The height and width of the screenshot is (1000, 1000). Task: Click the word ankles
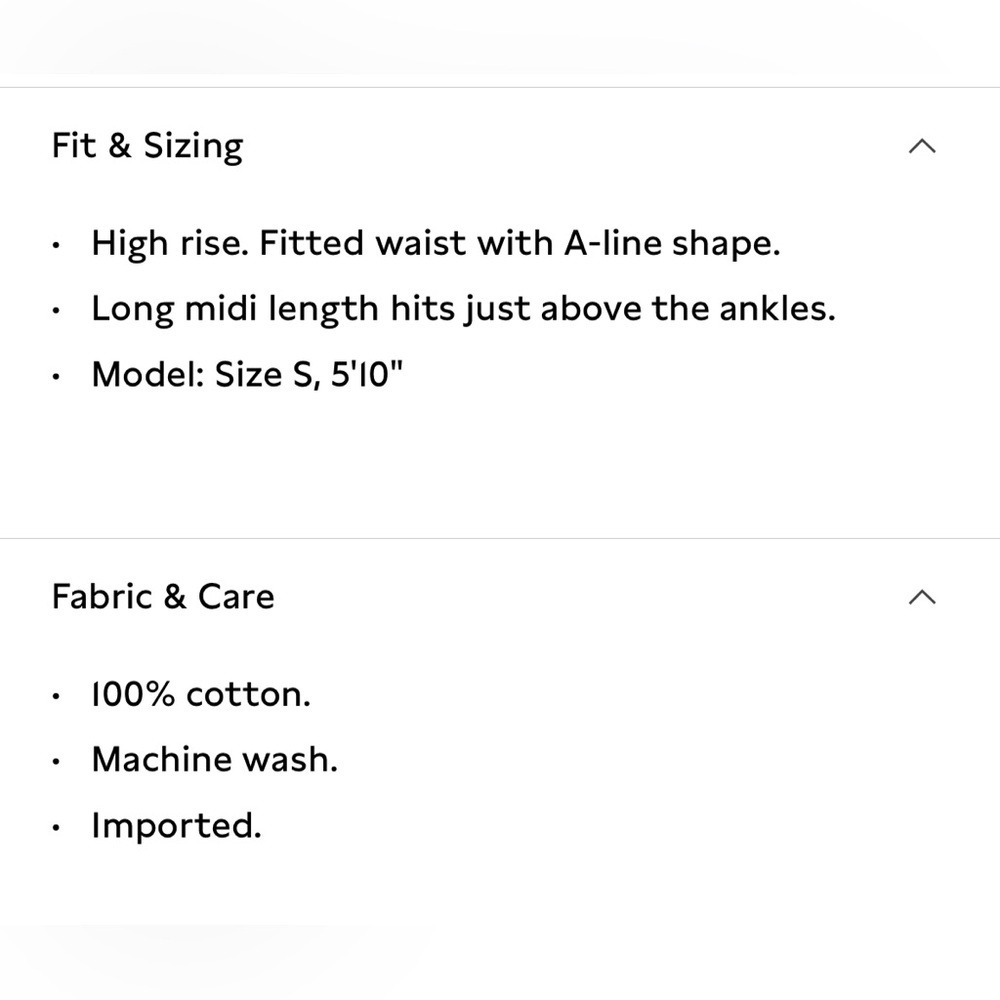coord(777,309)
